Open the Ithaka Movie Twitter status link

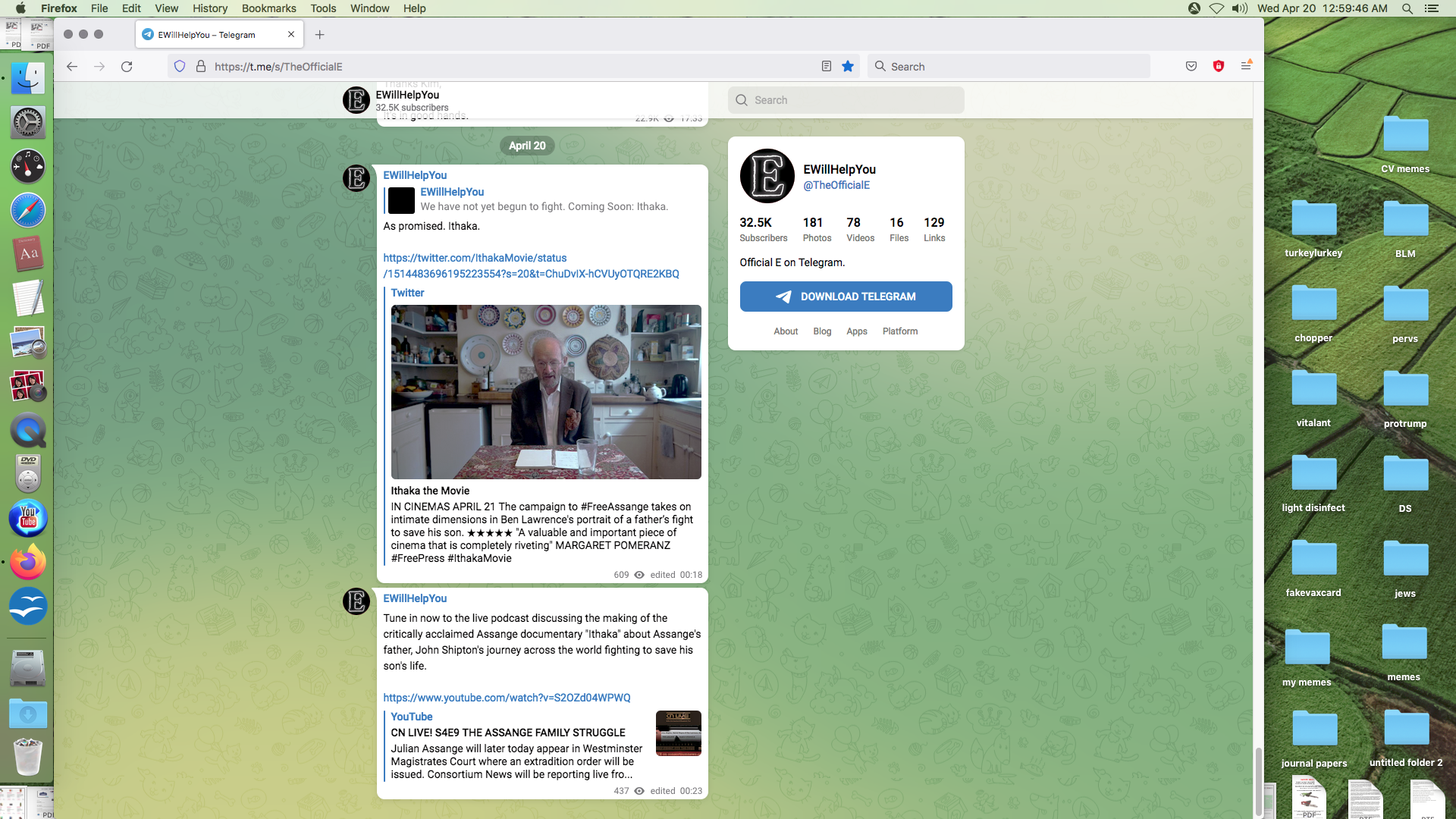click(531, 266)
